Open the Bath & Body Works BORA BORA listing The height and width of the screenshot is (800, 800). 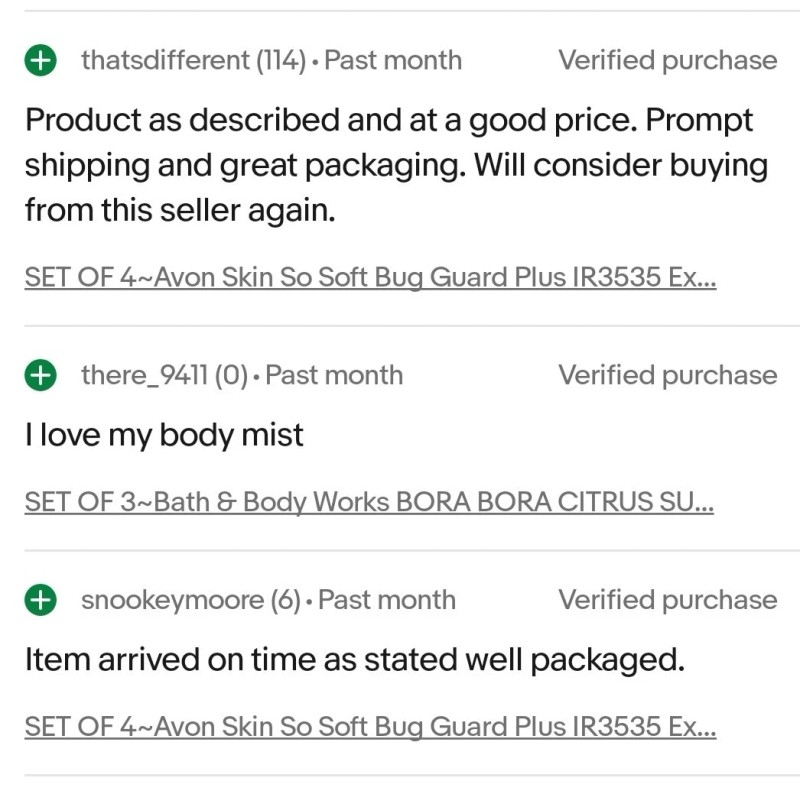point(370,501)
